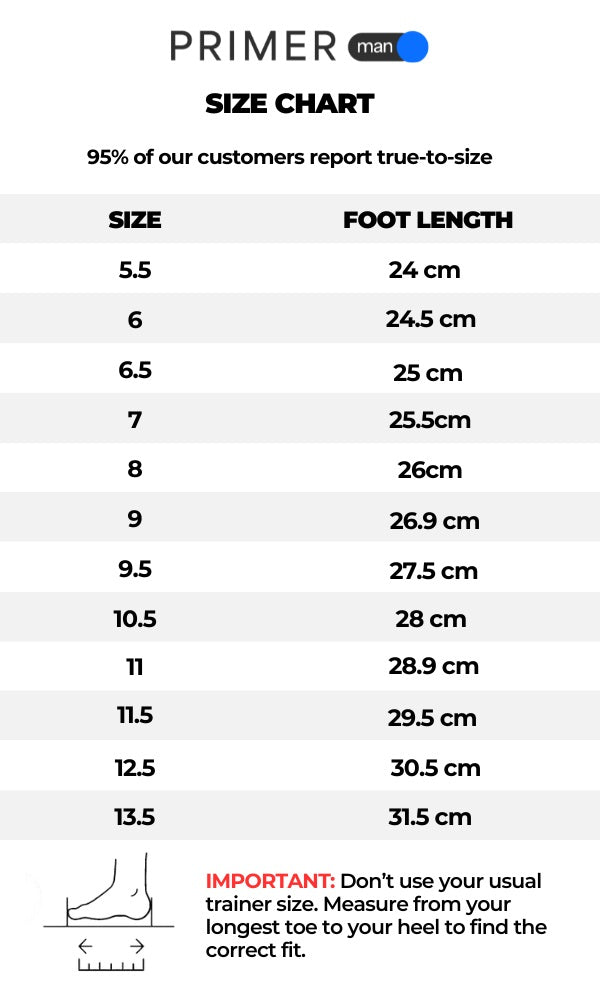Select the FOOT LENGTH column header

(x=428, y=220)
